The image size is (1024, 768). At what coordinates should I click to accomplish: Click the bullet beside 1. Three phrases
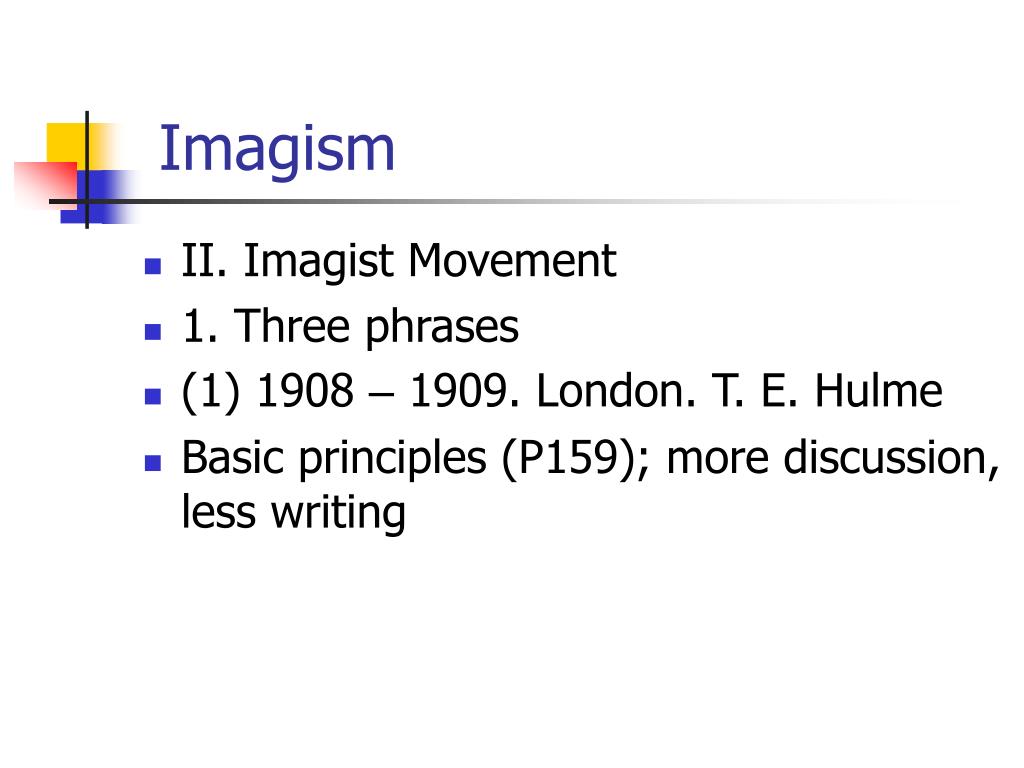[x=153, y=332]
